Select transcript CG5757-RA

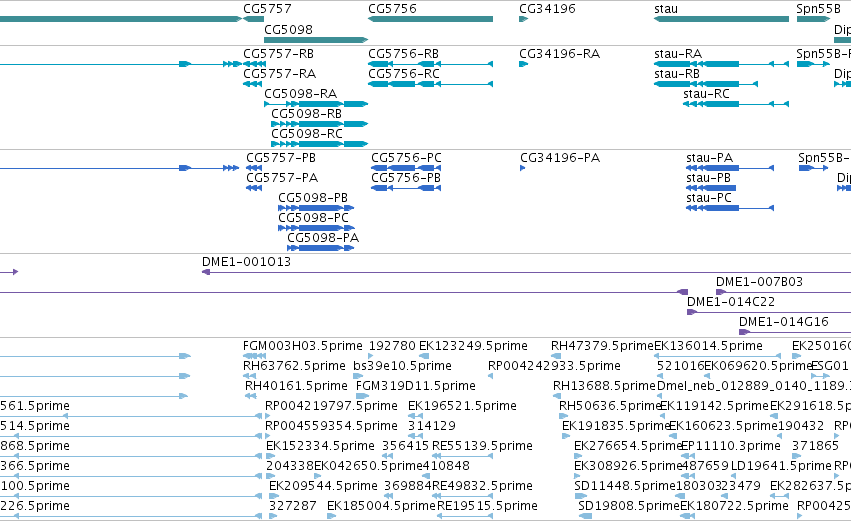click(x=280, y=74)
